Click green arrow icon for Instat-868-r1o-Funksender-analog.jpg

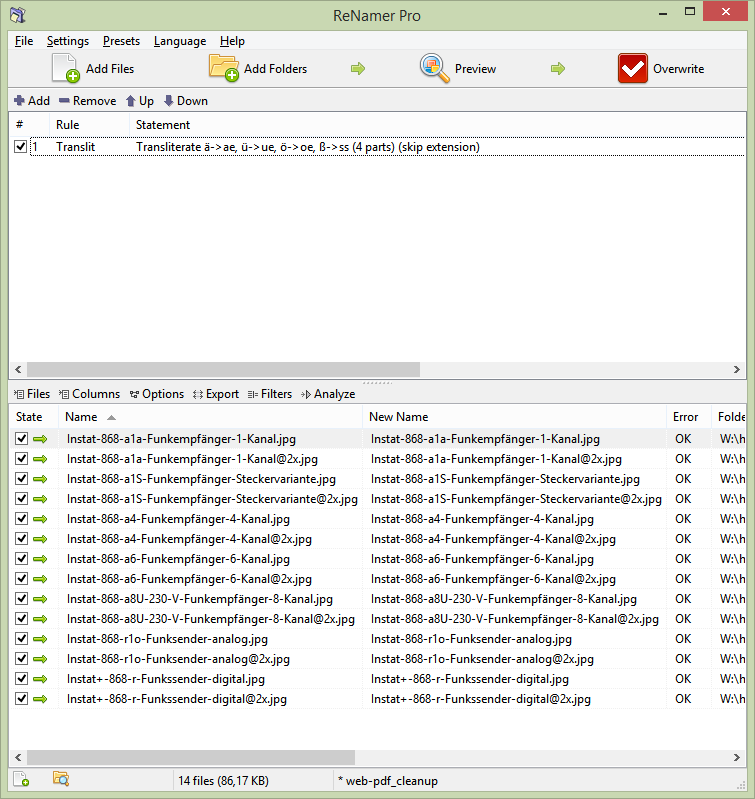40,639
